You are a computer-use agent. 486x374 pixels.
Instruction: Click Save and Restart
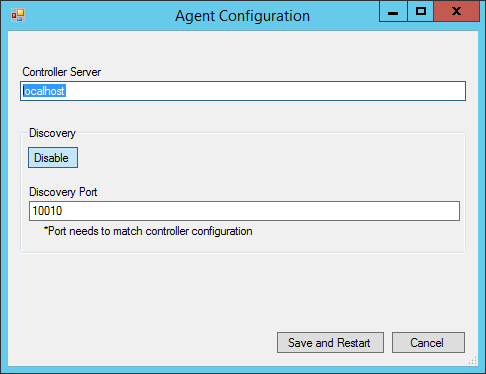[330, 342]
